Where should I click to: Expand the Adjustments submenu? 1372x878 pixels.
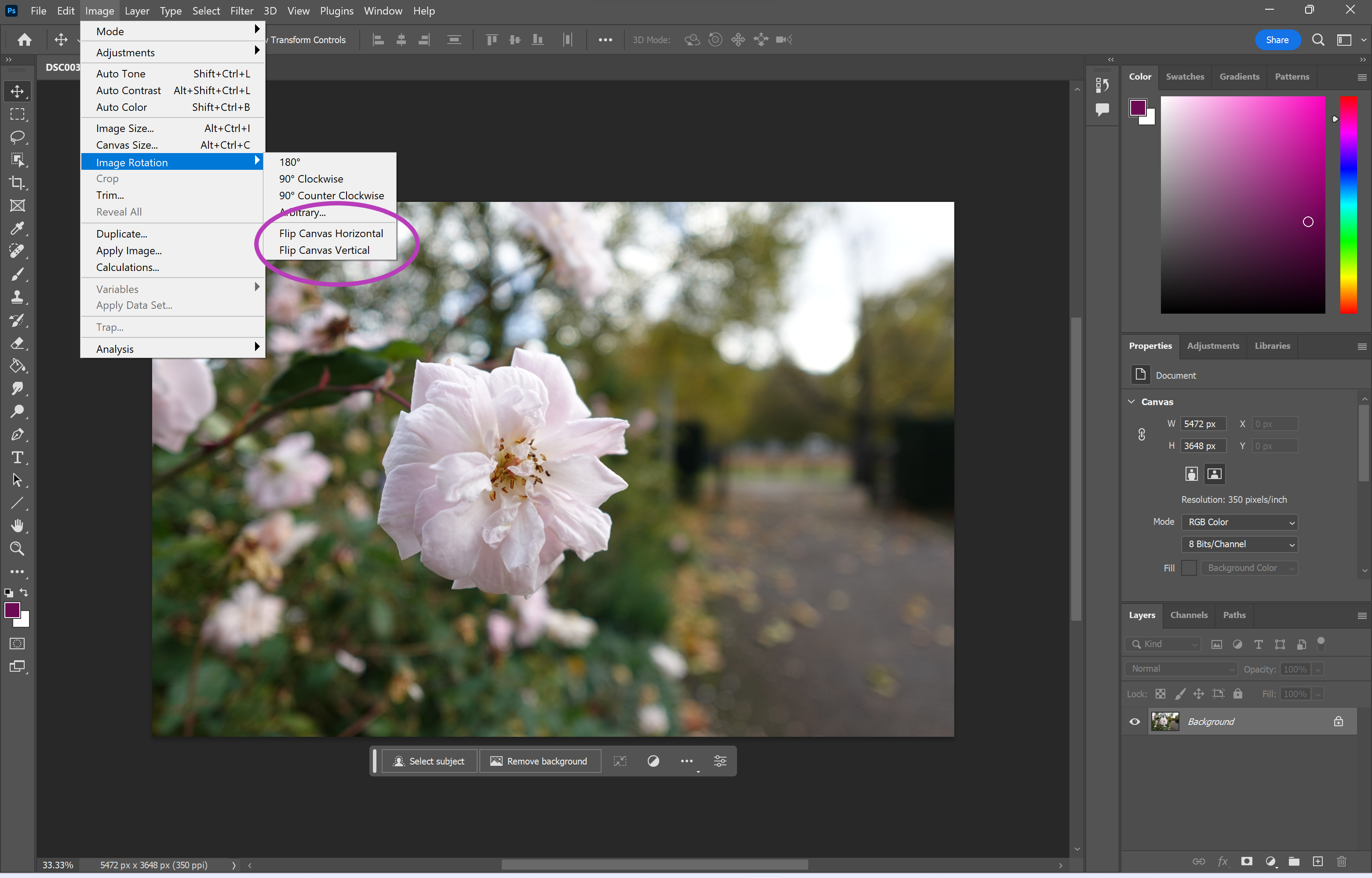pyautogui.click(x=173, y=52)
